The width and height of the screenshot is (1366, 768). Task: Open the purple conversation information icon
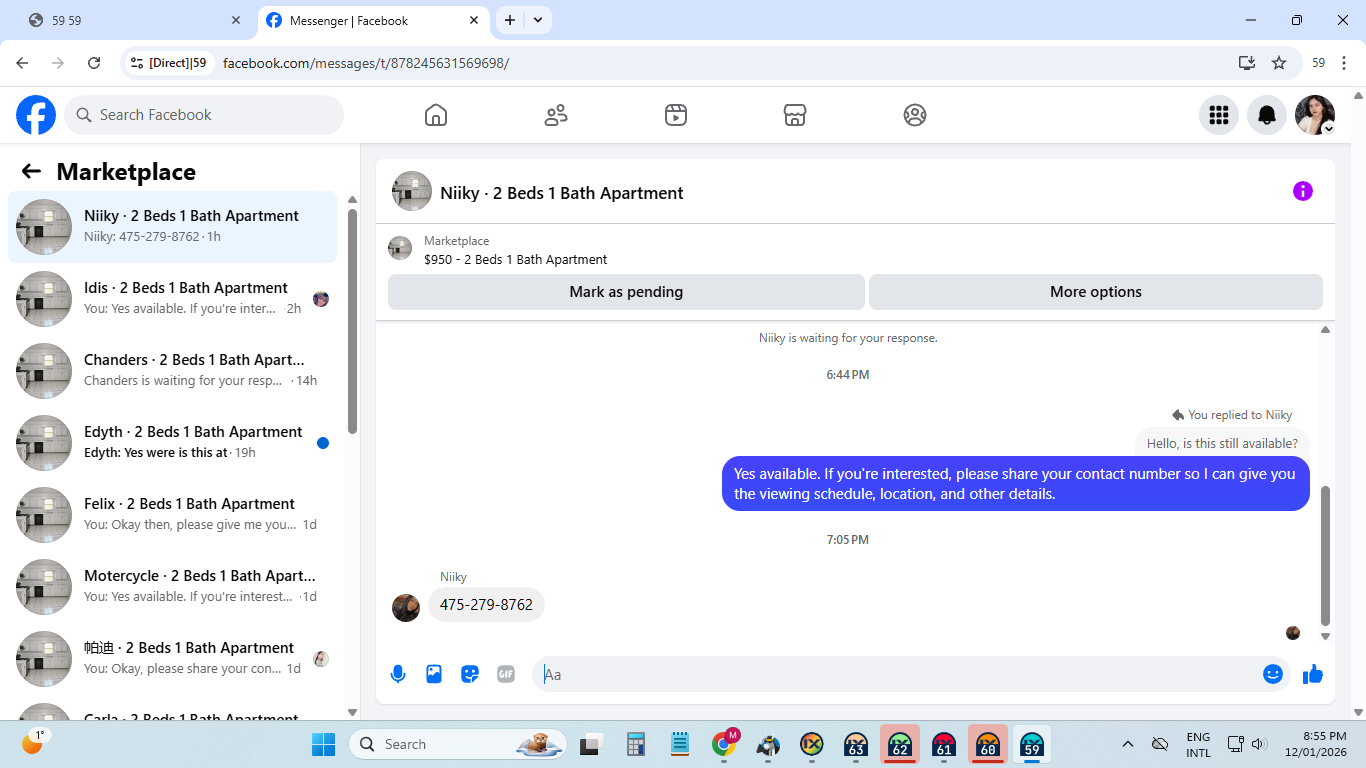point(1303,191)
